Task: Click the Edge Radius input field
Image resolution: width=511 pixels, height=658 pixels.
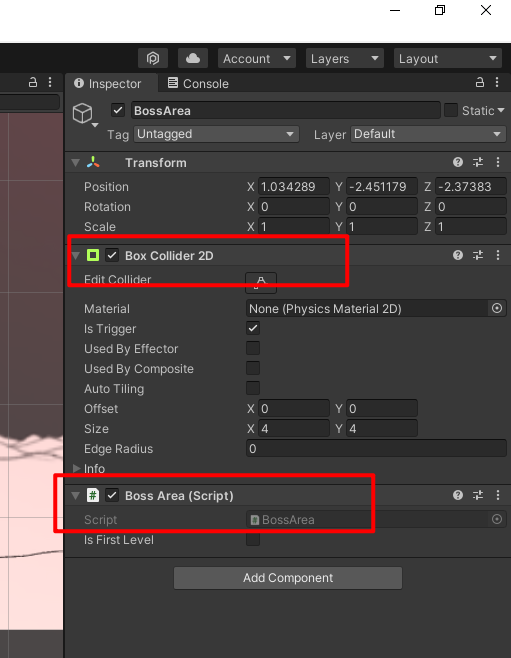Action: (x=376, y=449)
